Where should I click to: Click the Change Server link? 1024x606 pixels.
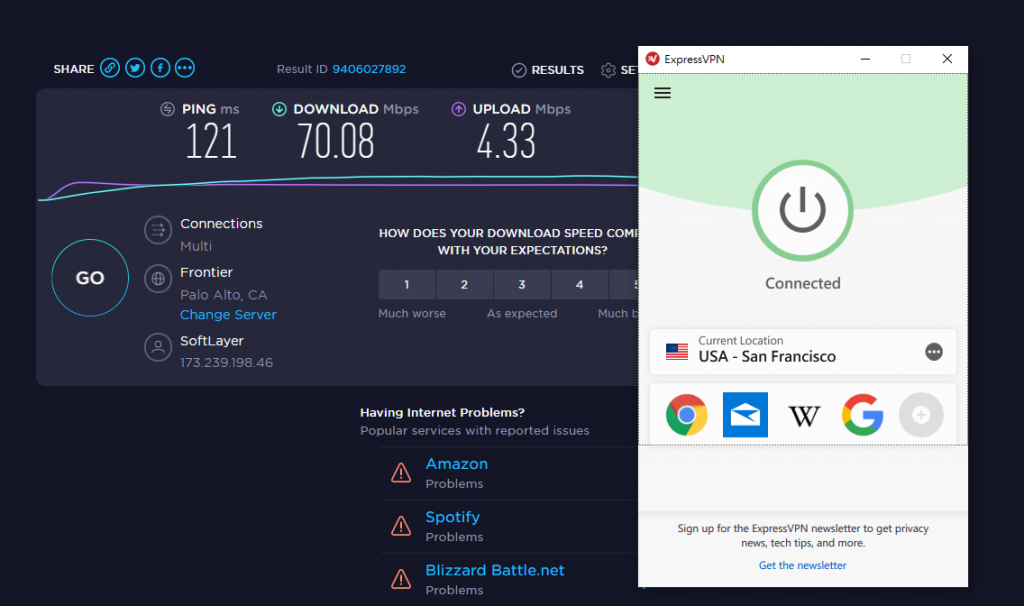(229, 315)
